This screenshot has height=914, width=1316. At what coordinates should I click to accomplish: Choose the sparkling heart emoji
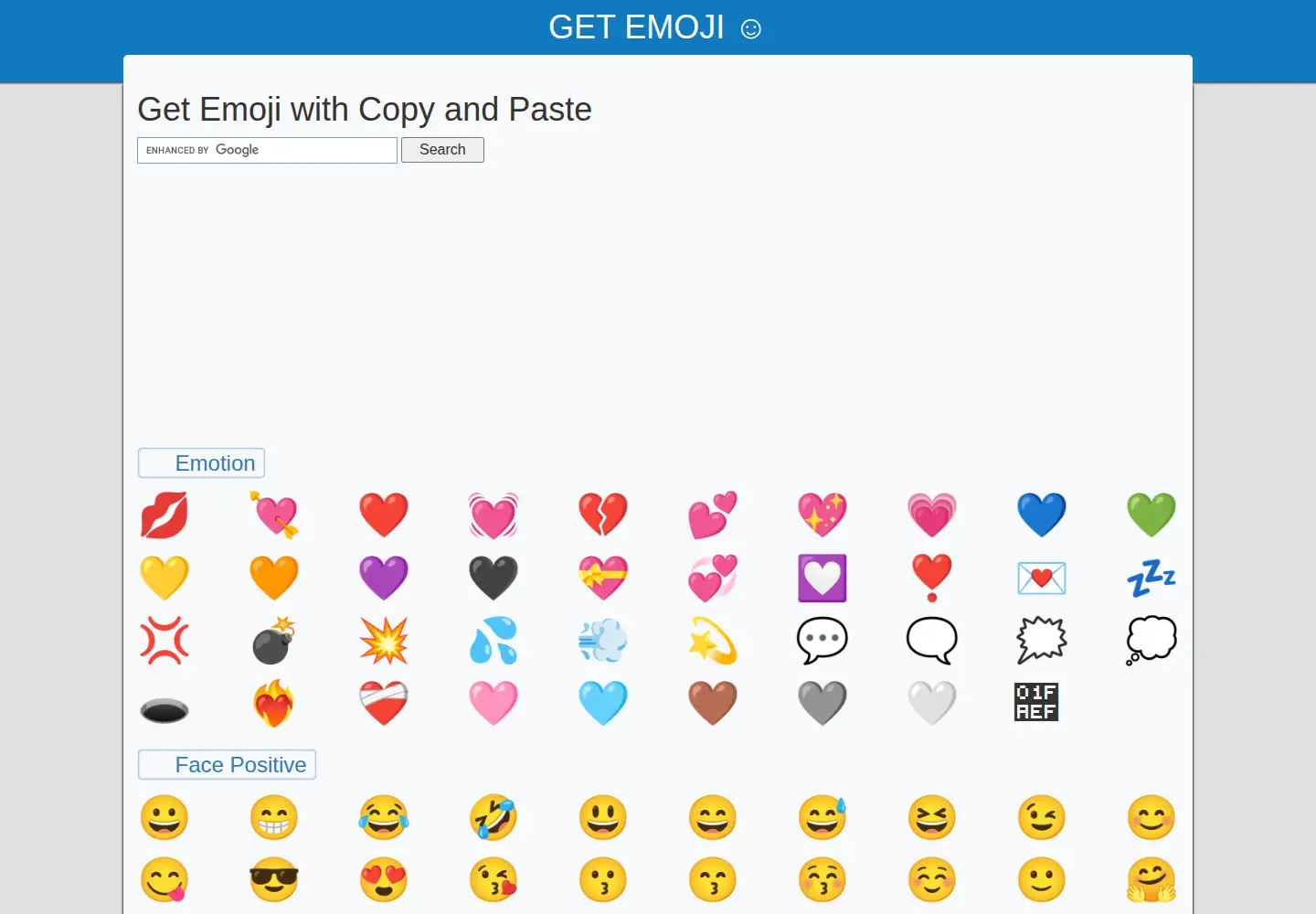click(822, 515)
